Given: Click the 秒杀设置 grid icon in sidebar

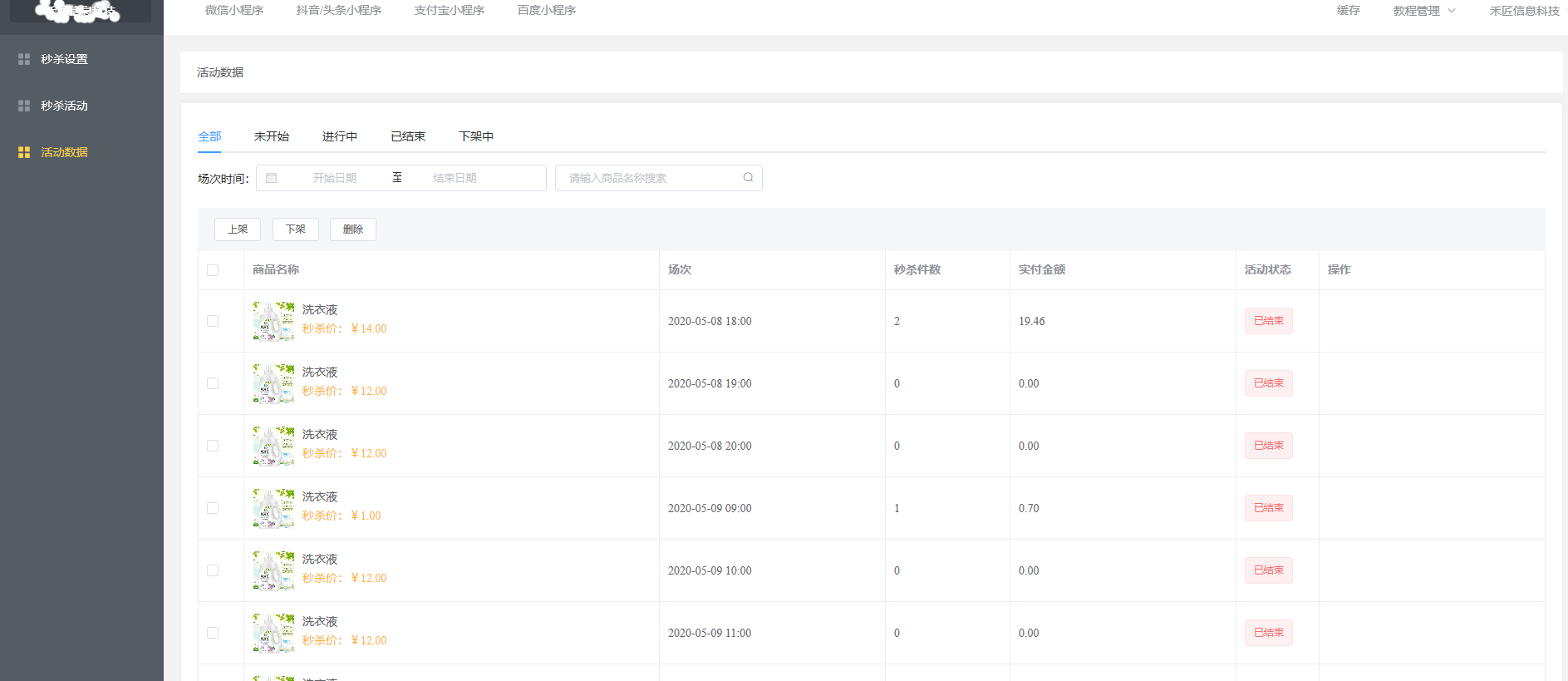Looking at the screenshot, I should (x=24, y=59).
